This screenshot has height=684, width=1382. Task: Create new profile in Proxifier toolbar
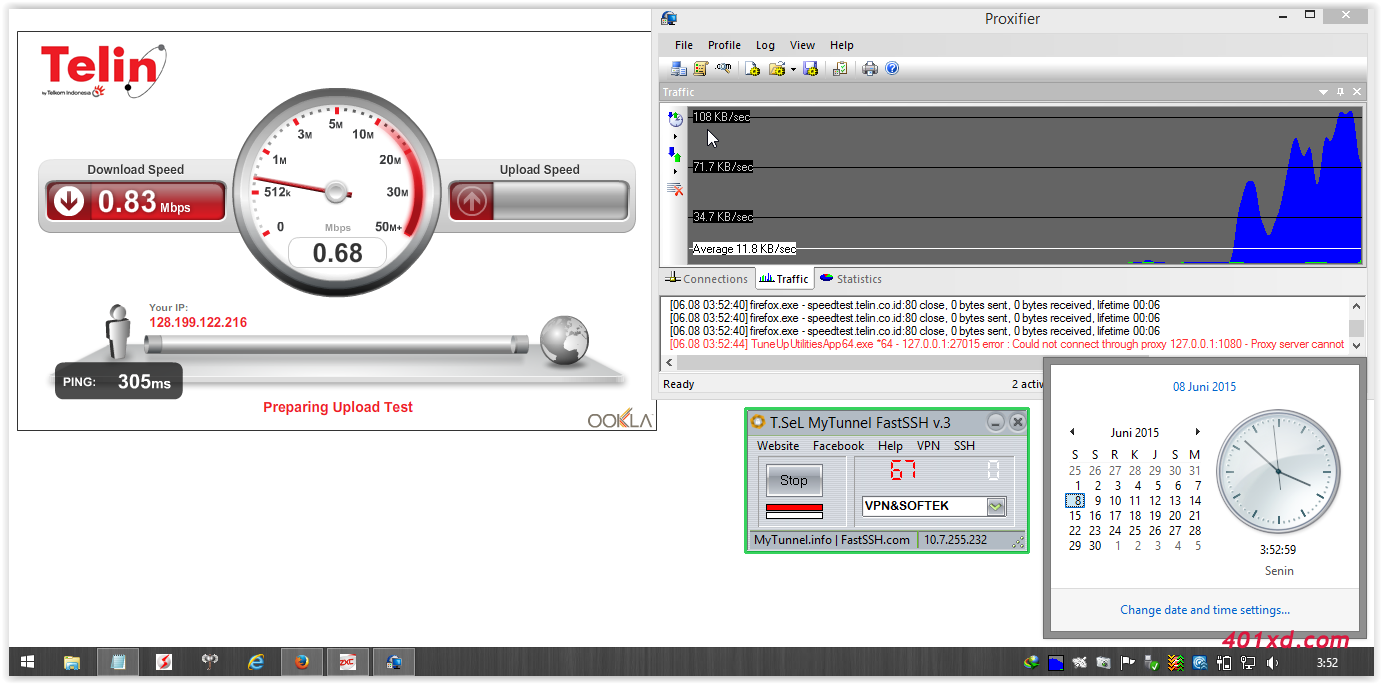(752, 69)
